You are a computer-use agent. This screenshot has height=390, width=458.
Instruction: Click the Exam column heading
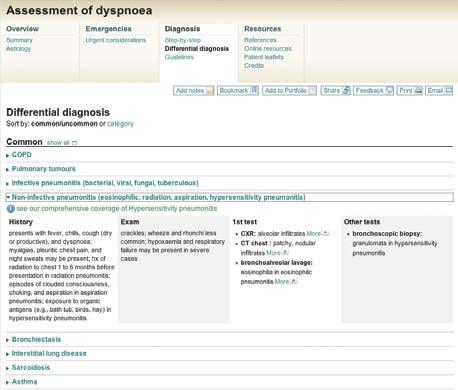pyautogui.click(x=130, y=222)
